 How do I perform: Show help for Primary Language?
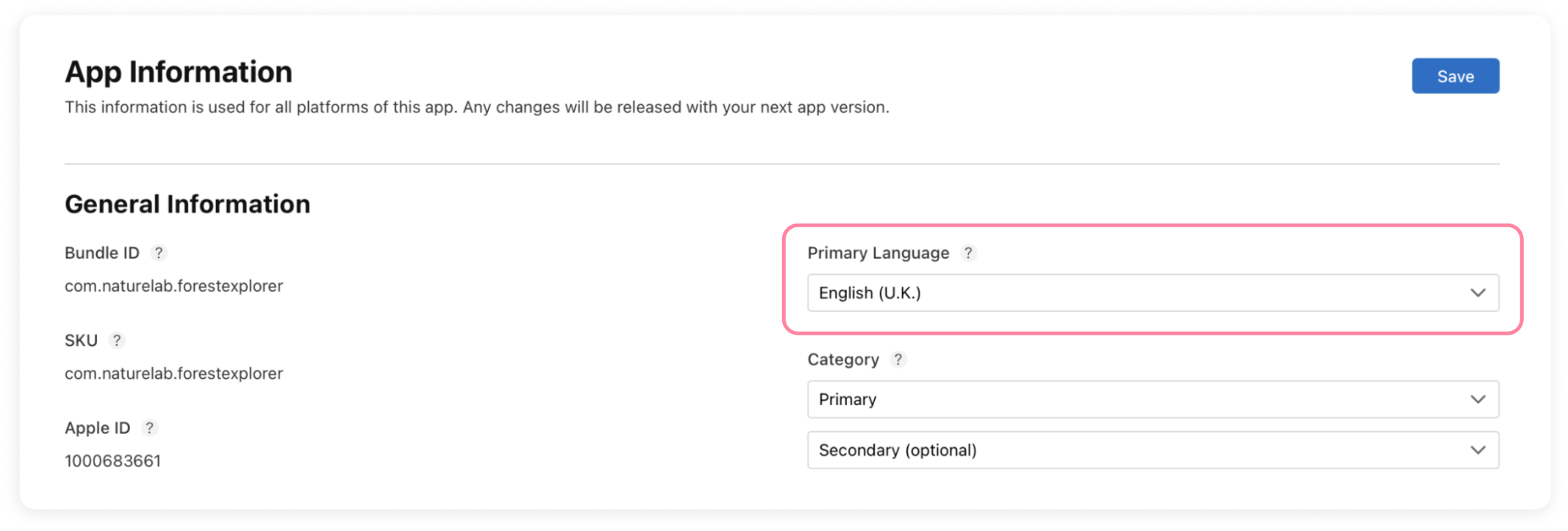969,253
